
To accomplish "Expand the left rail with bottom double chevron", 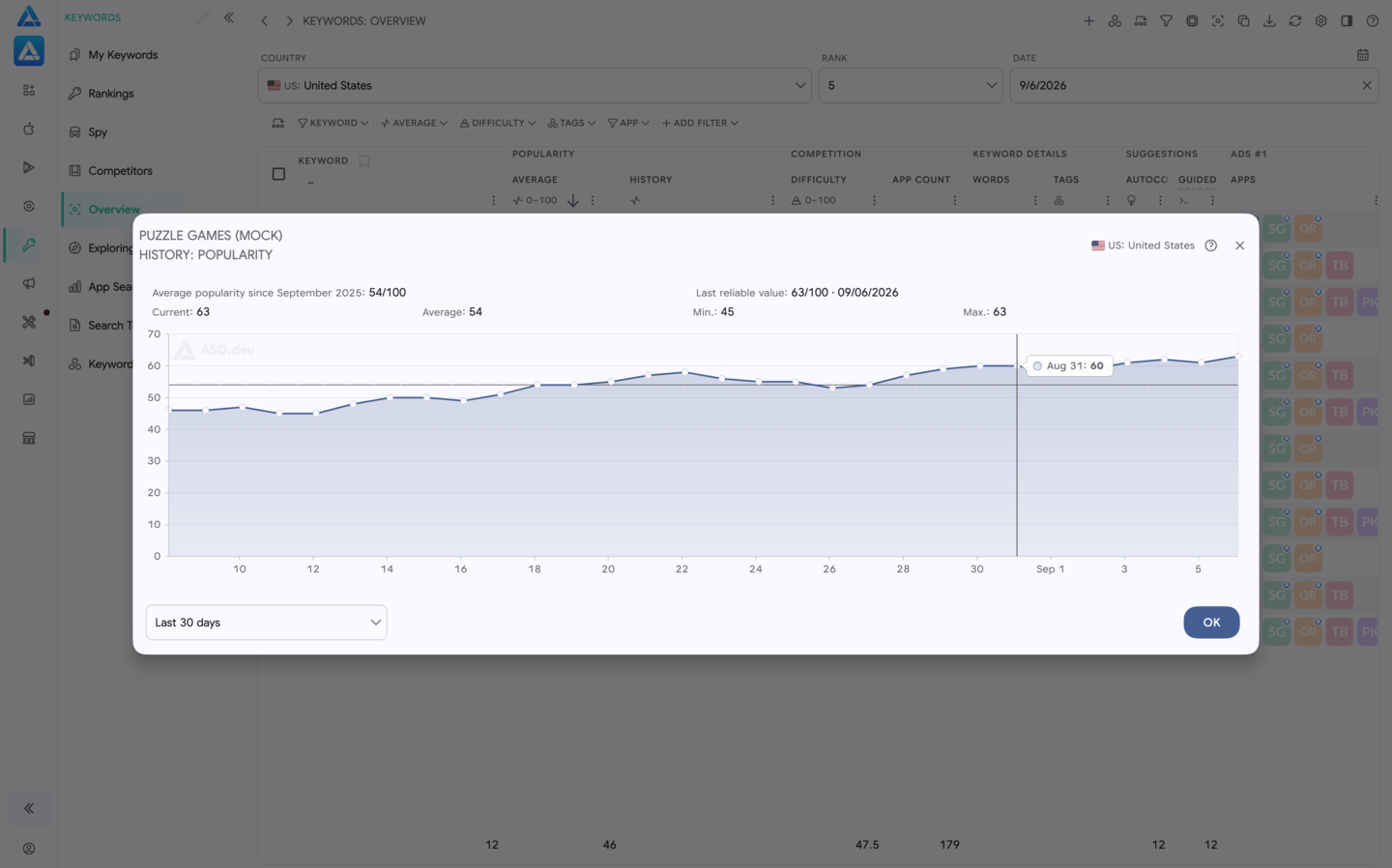I will click(29, 808).
